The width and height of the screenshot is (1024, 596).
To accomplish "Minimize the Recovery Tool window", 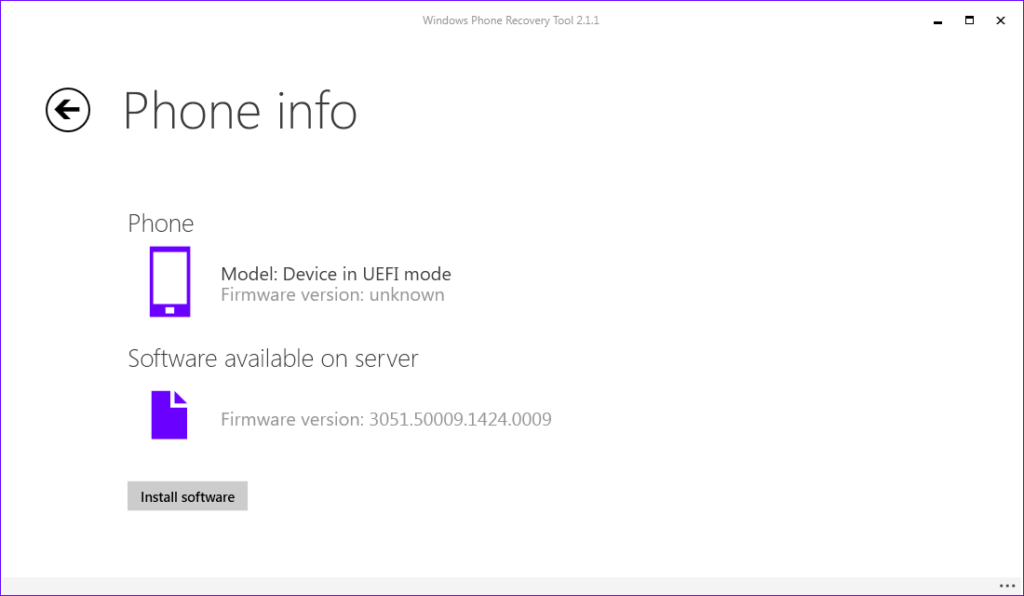I will [938, 21].
